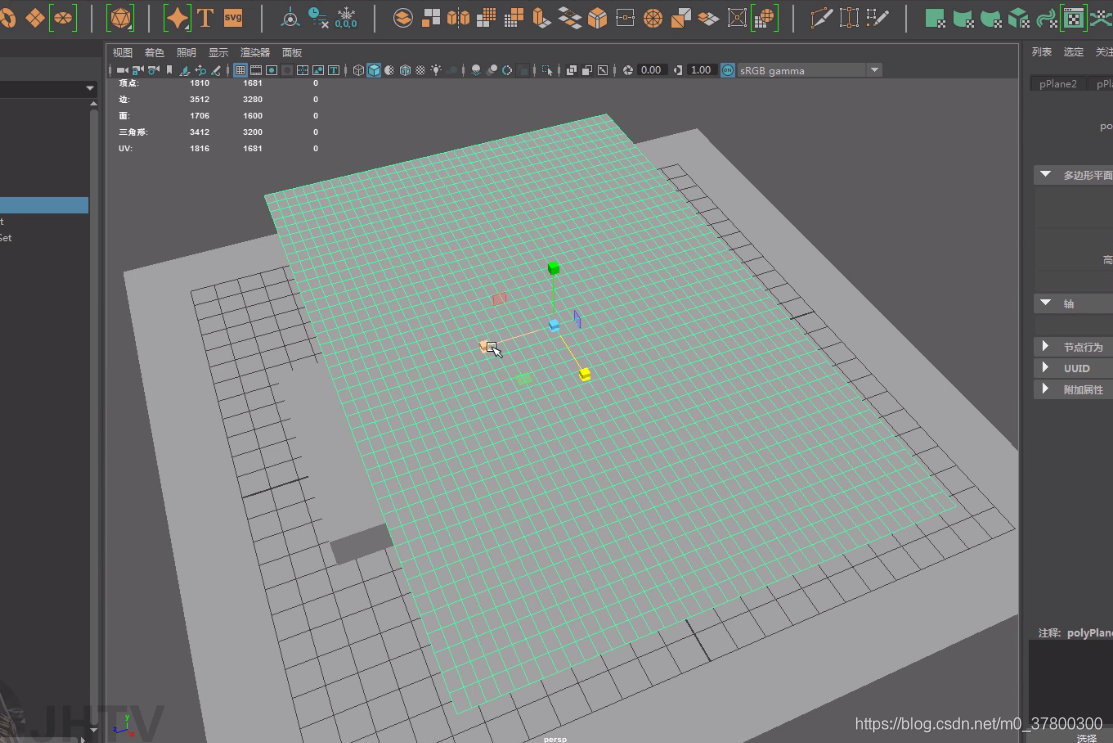The width and height of the screenshot is (1113, 743).
Task: Open the 着色 panel menu
Action: pos(154,53)
